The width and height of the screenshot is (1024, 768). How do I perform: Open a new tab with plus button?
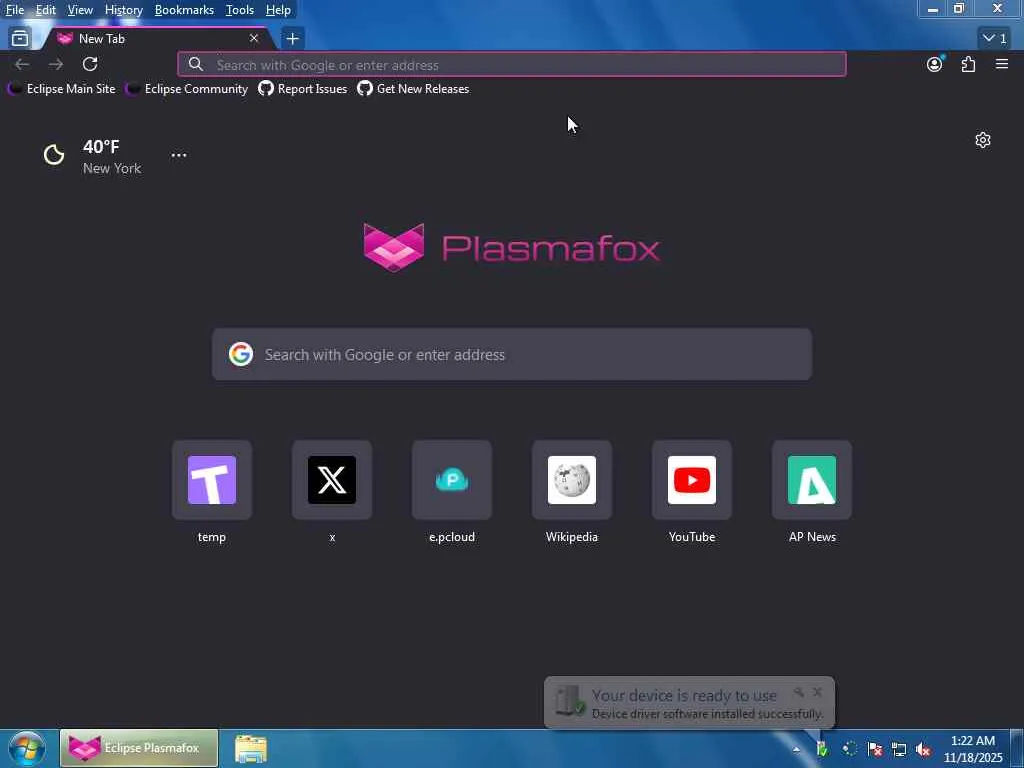[293, 39]
